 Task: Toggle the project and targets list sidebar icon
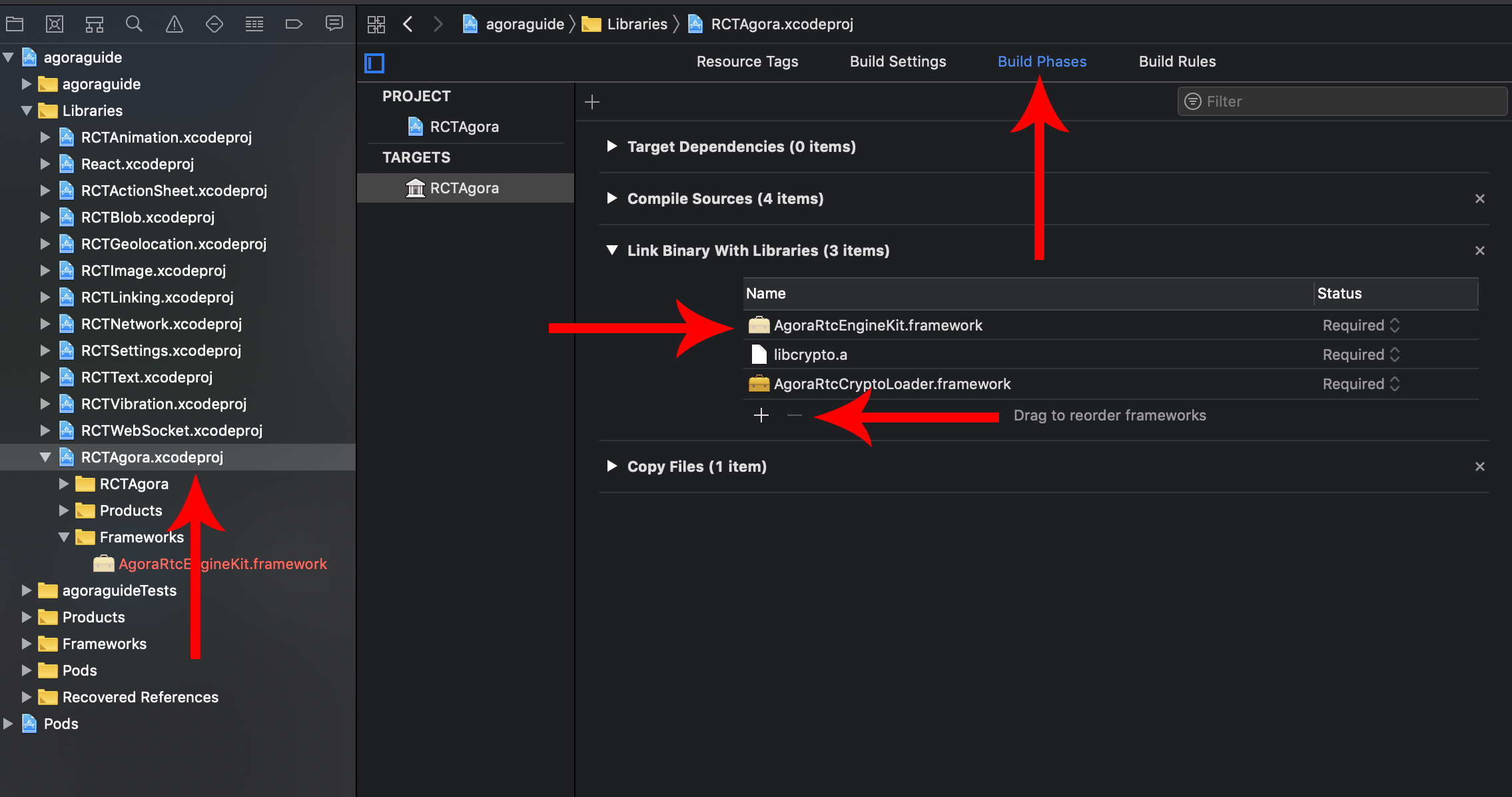click(x=374, y=63)
